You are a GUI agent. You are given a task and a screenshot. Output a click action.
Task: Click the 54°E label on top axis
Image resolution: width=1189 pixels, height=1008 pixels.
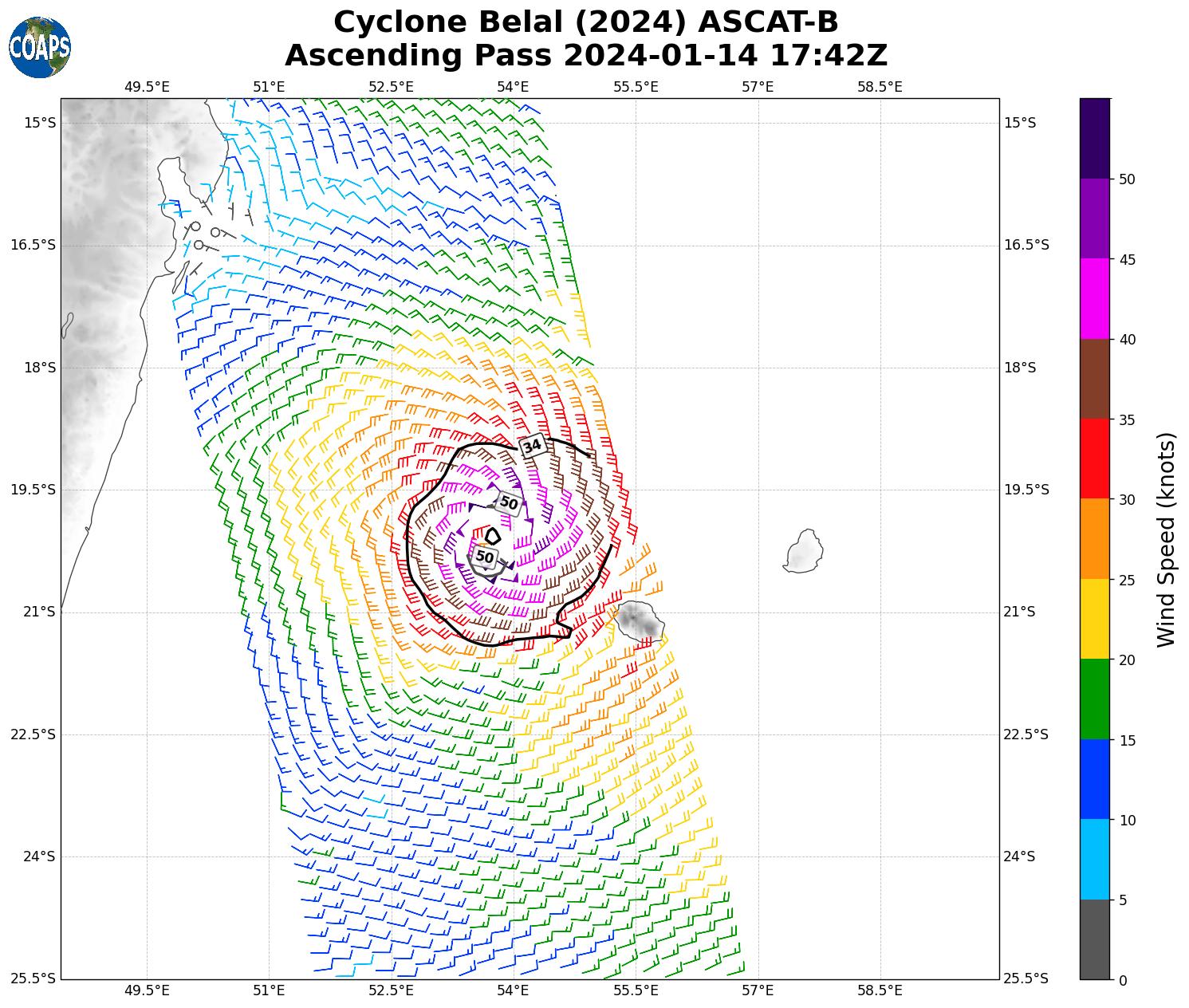(x=513, y=86)
